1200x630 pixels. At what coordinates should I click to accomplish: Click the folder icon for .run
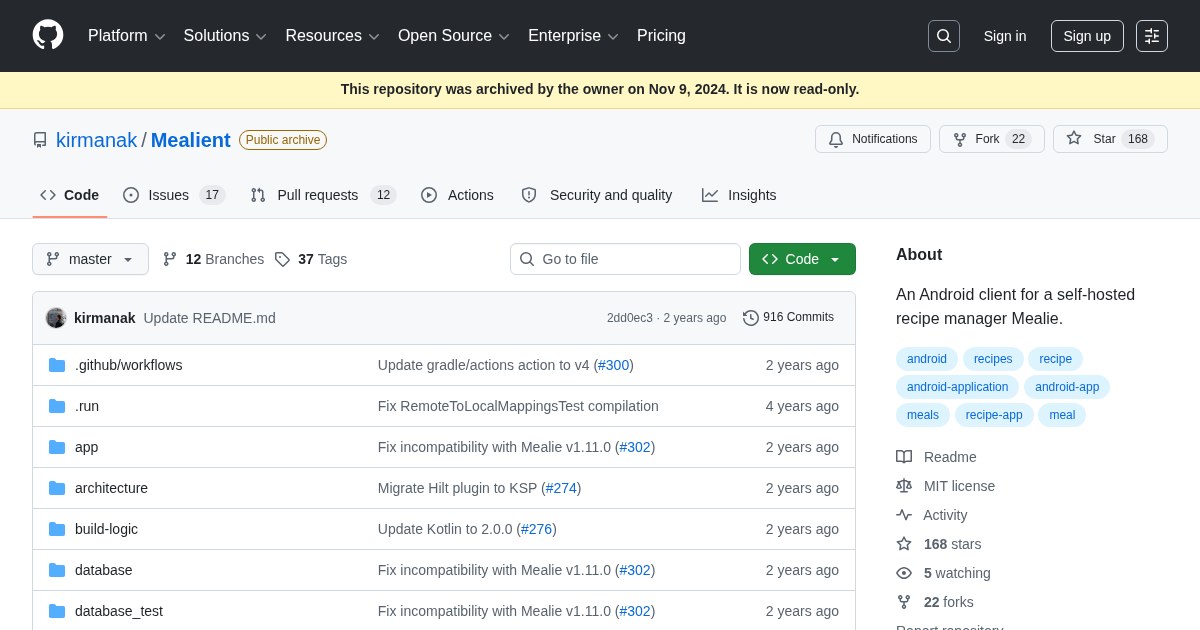pos(57,406)
